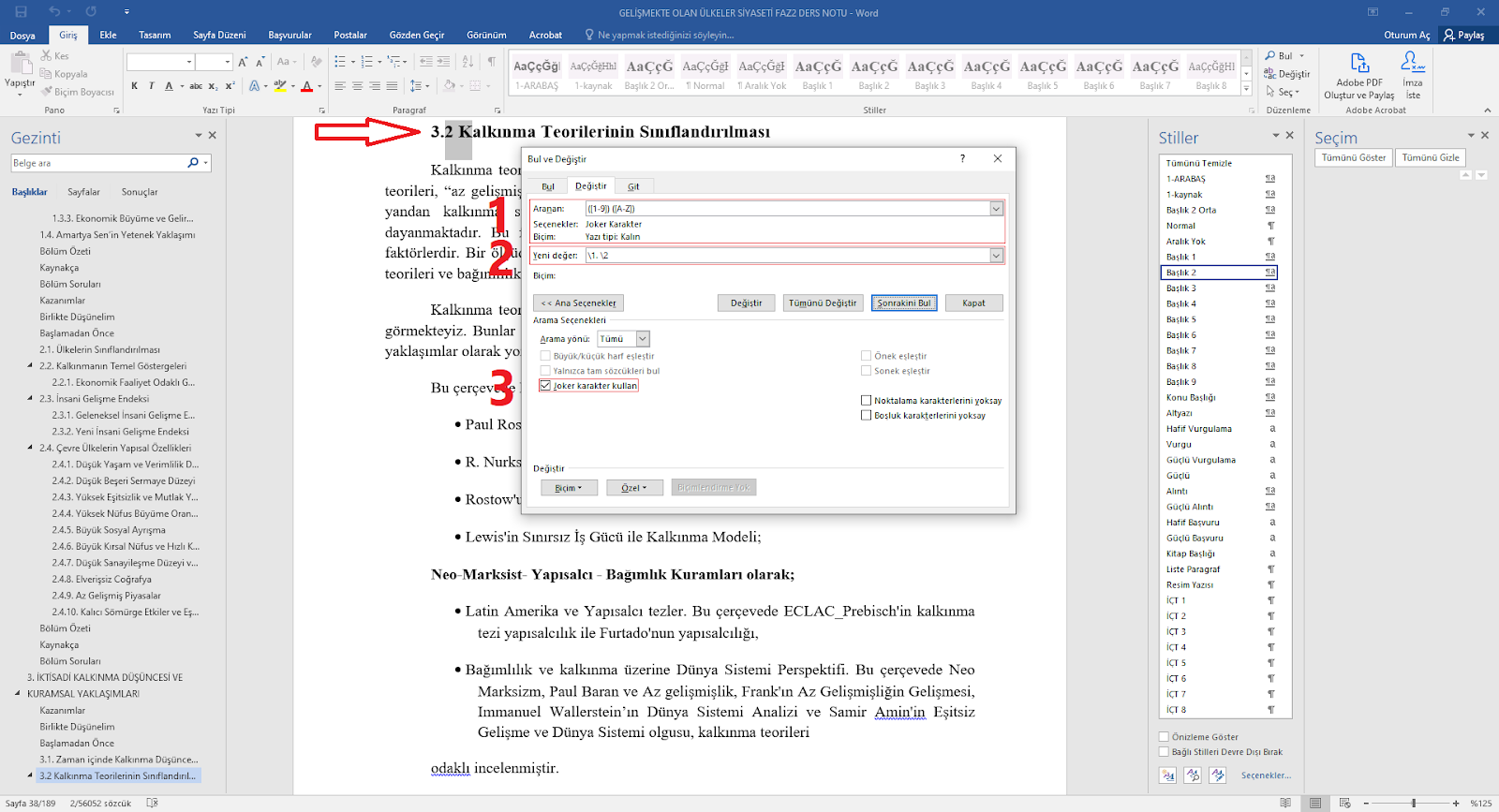Enable Boşluk karakterlerini yoksay checkbox
This screenshot has height=812, width=1499.
[x=867, y=416]
